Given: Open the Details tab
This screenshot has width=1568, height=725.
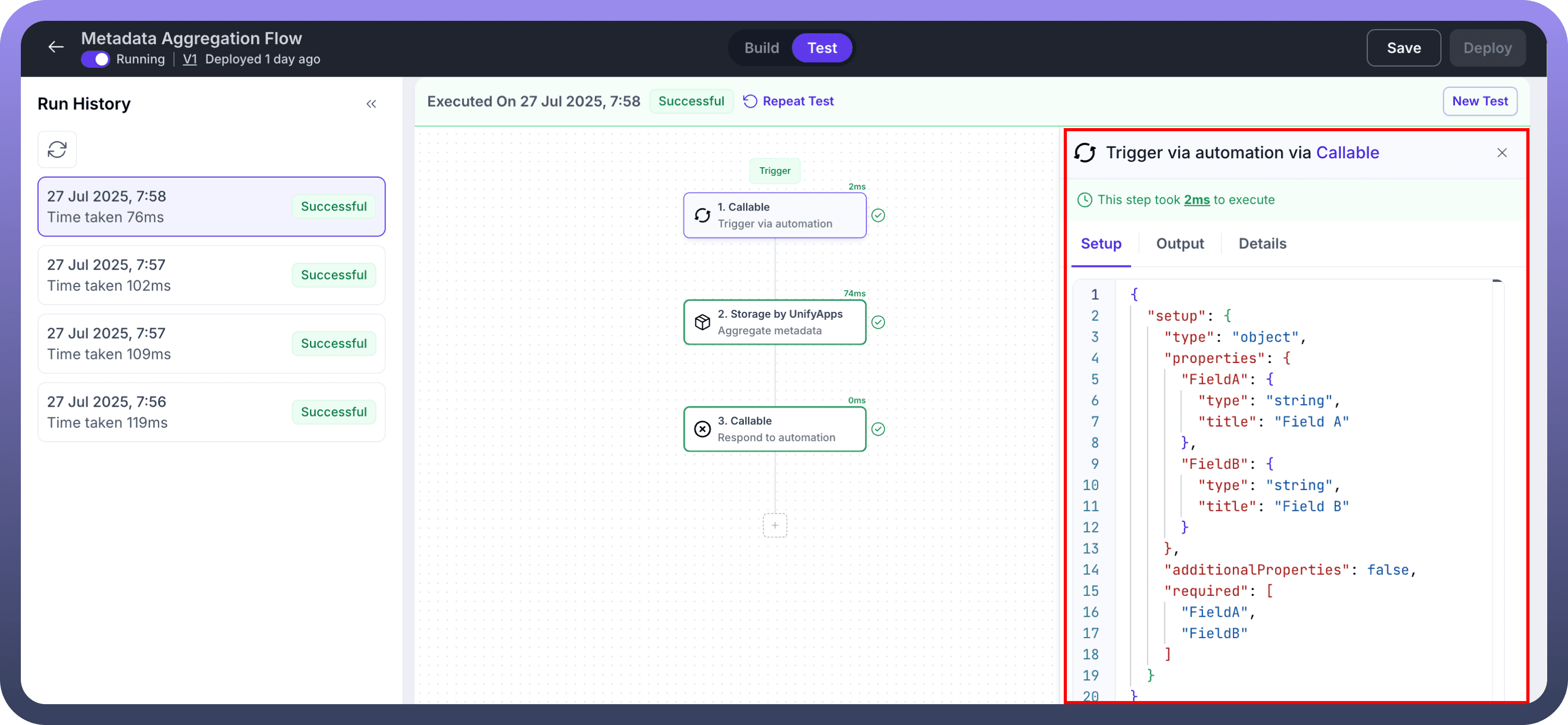Looking at the screenshot, I should pyautogui.click(x=1262, y=244).
